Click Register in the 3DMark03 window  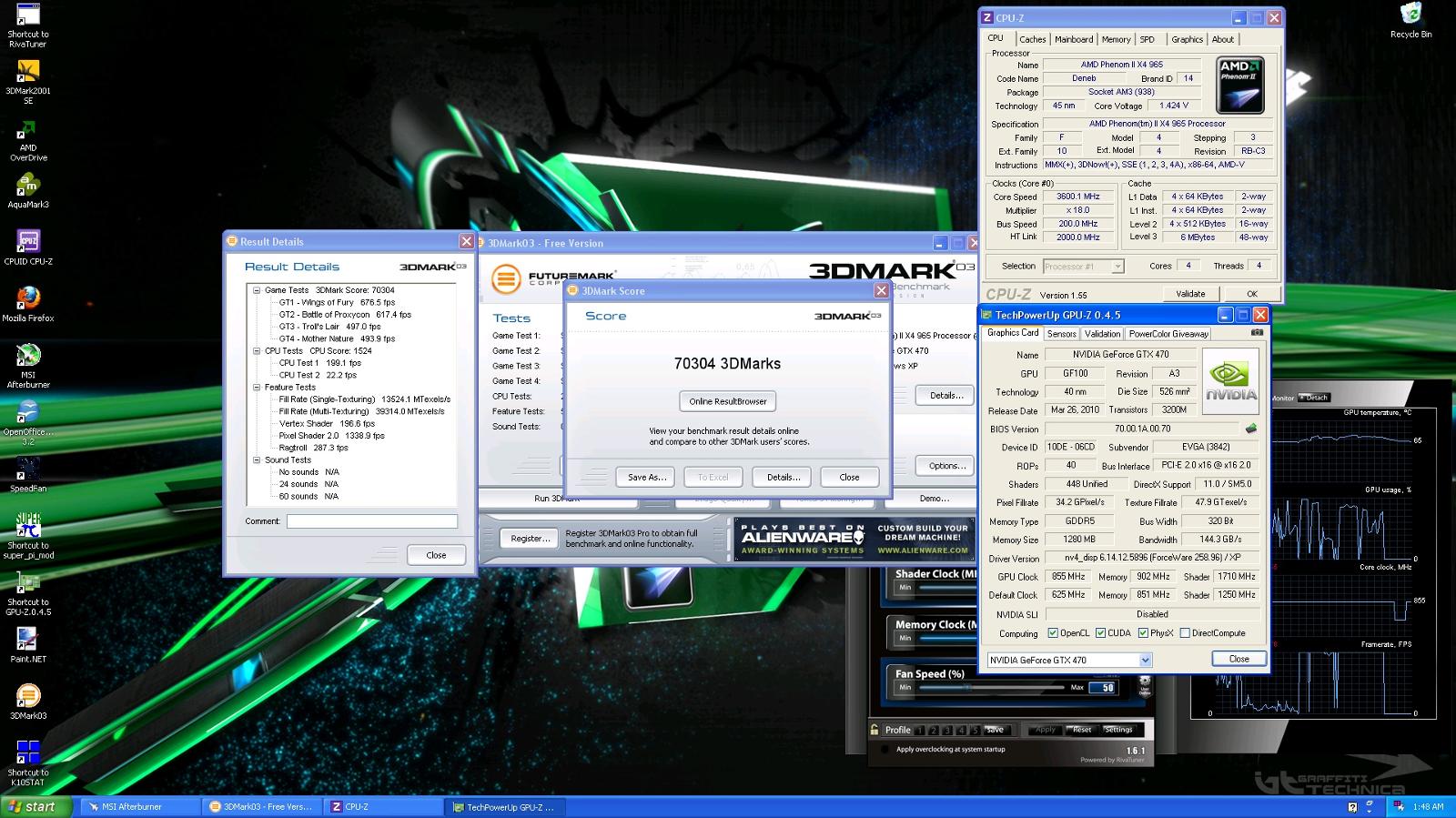pos(531,539)
